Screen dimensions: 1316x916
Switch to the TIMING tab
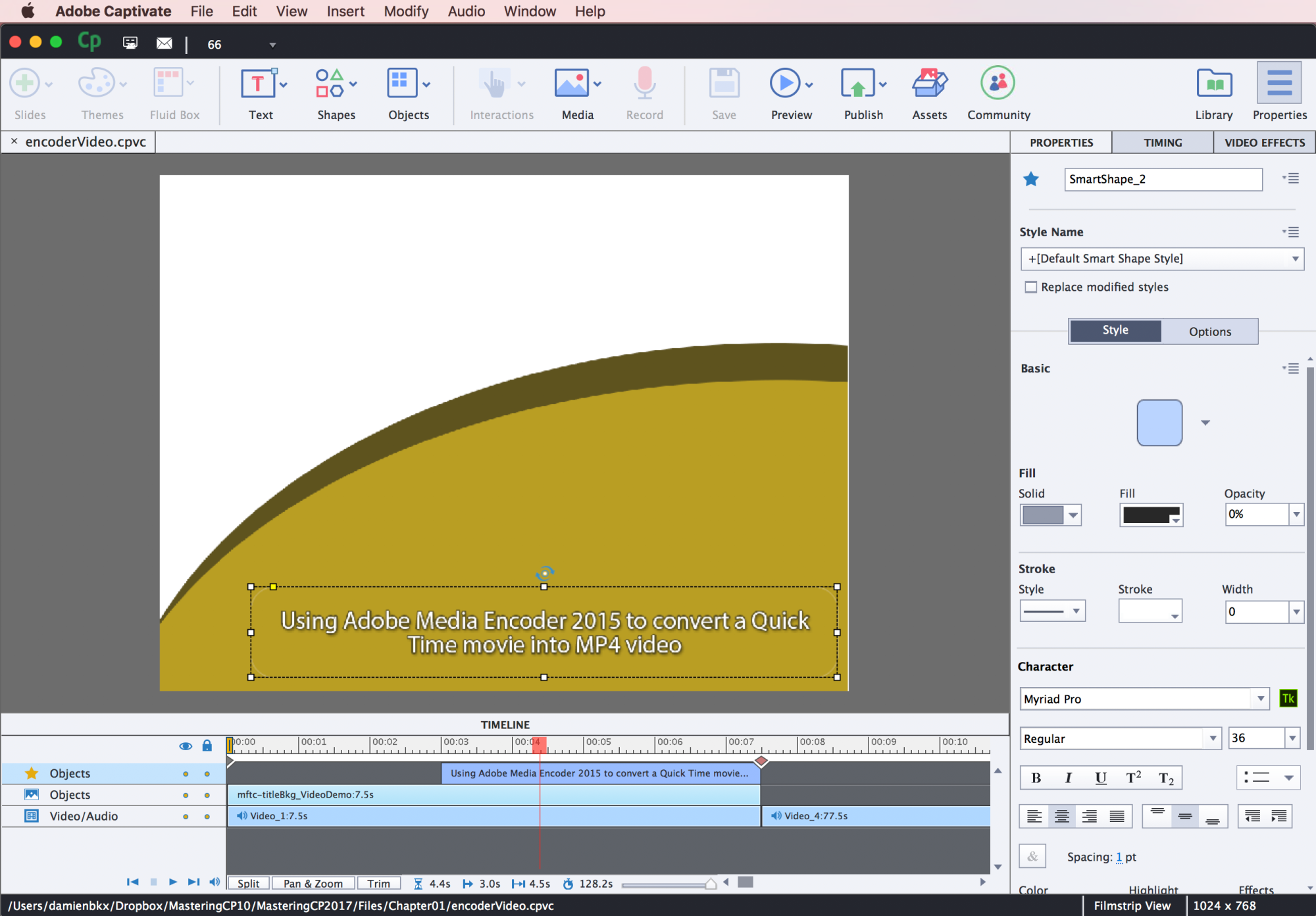[x=1163, y=142]
